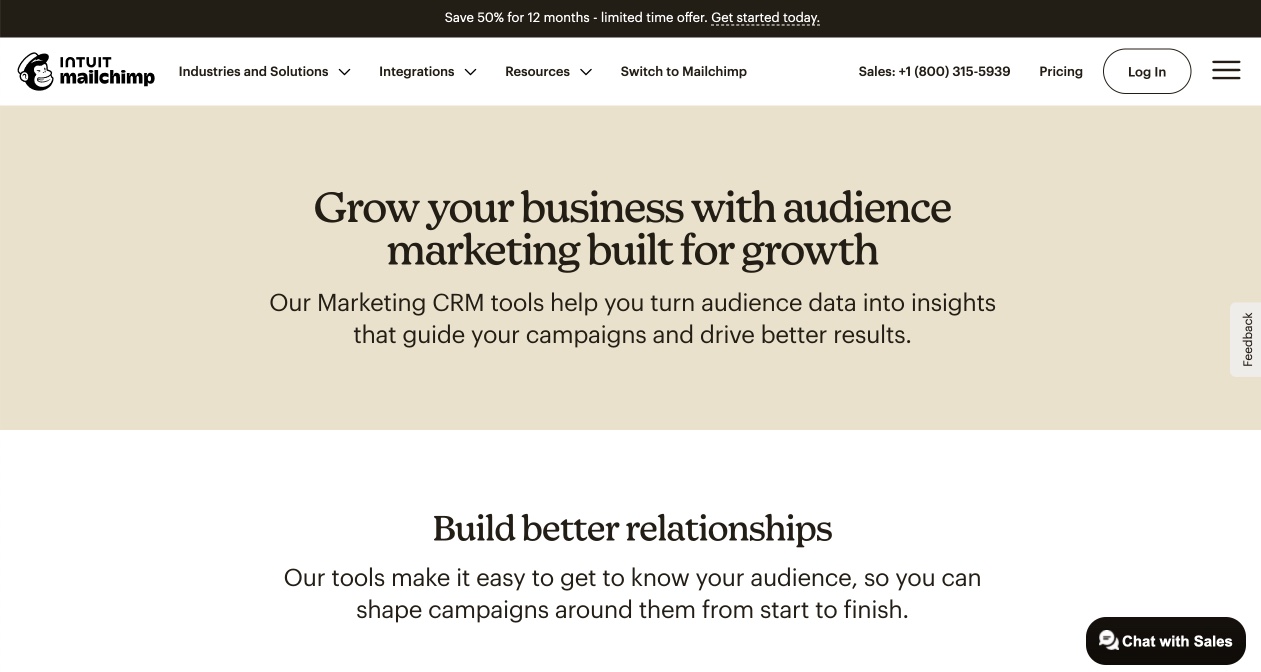Image resolution: width=1261 pixels, height=672 pixels.
Task: Click the Build better relationships heading
Action: (632, 528)
